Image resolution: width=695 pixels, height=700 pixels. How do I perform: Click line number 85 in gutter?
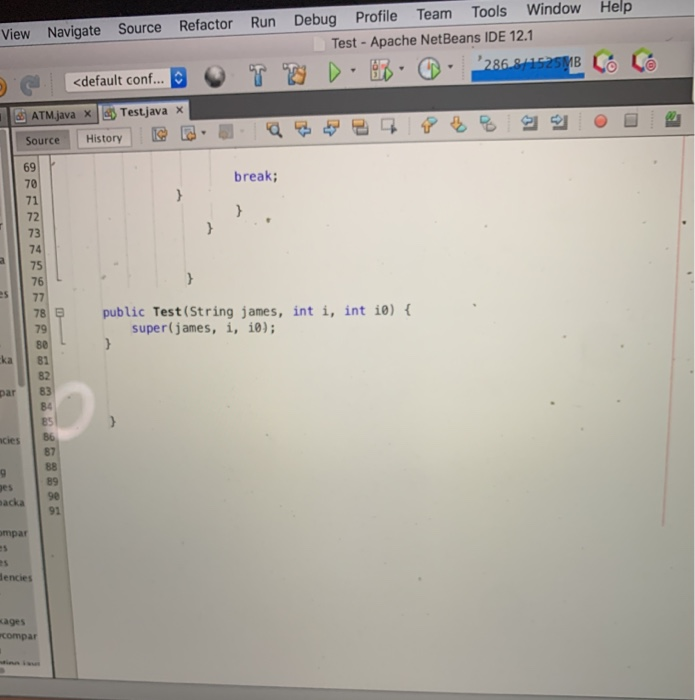(47, 421)
